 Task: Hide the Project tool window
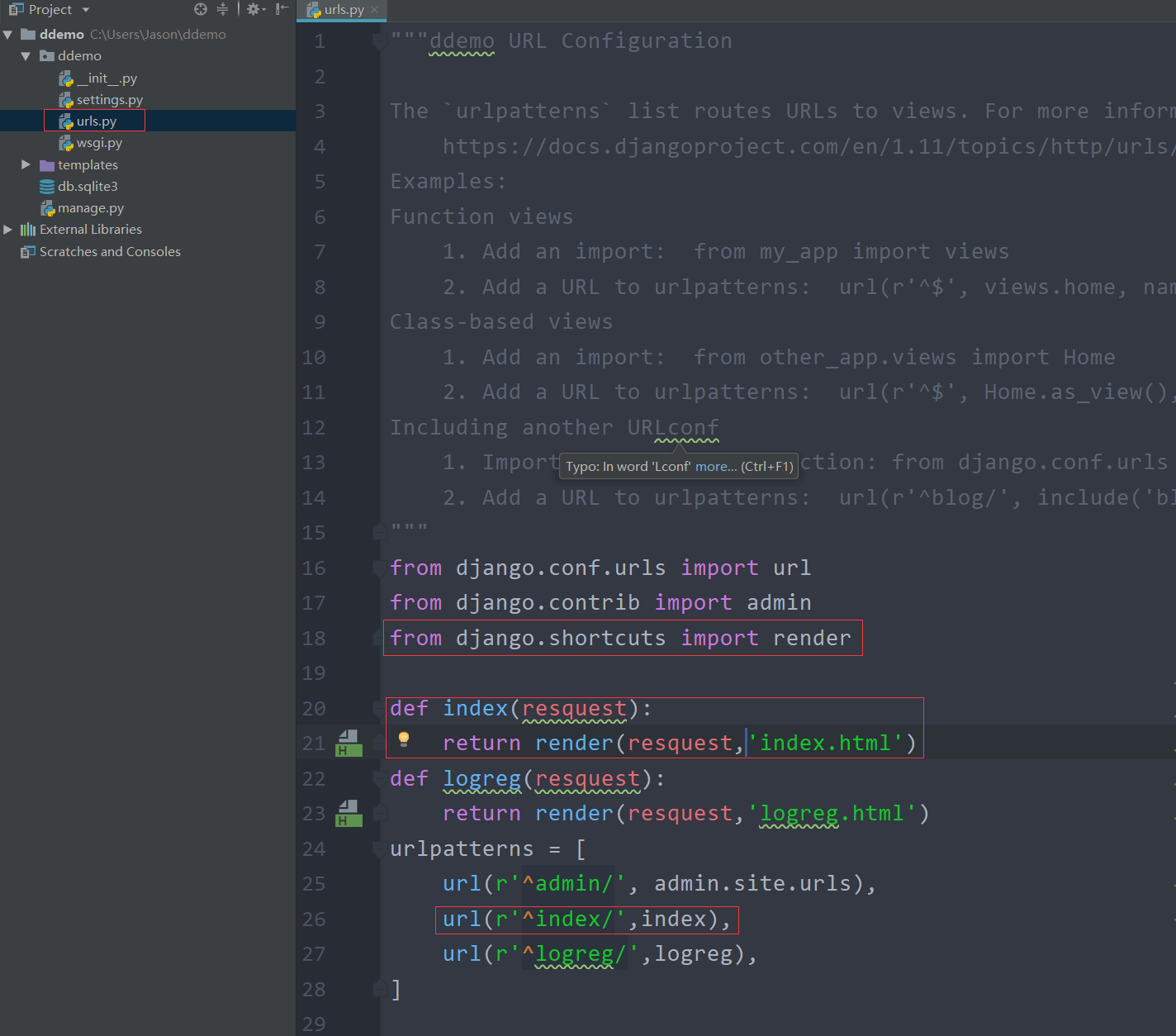(x=282, y=9)
